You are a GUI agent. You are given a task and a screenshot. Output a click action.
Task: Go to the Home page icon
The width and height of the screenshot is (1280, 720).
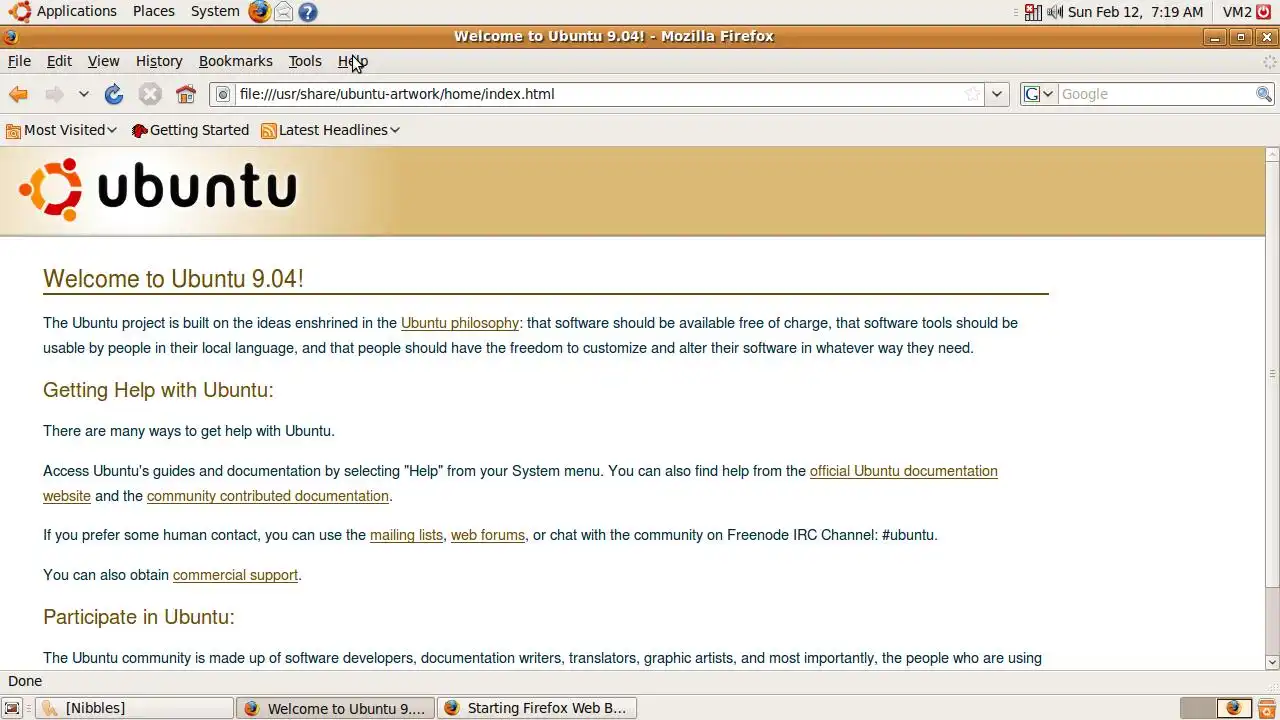[186, 94]
